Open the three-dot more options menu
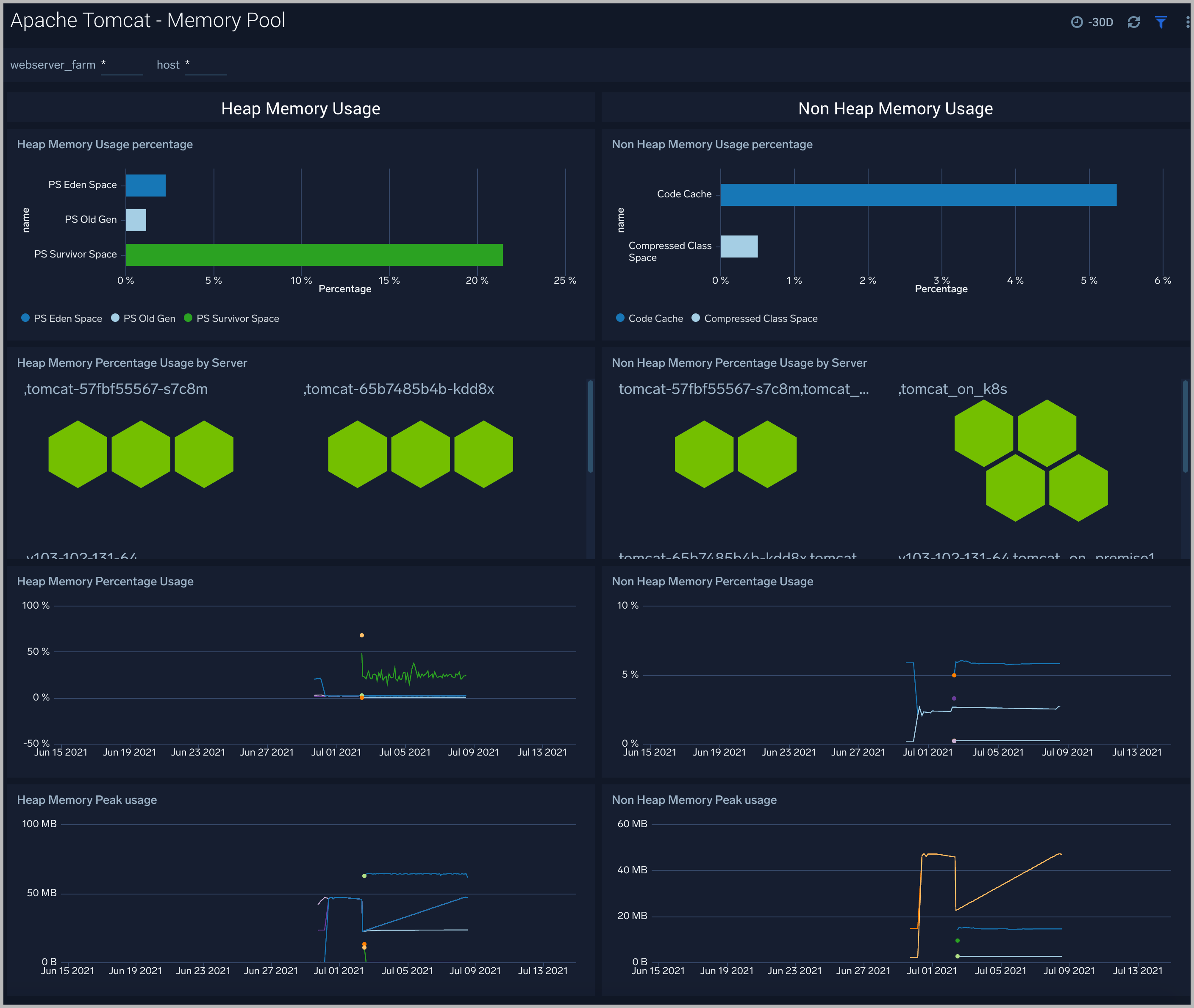The width and height of the screenshot is (1194, 1008). (1187, 22)
